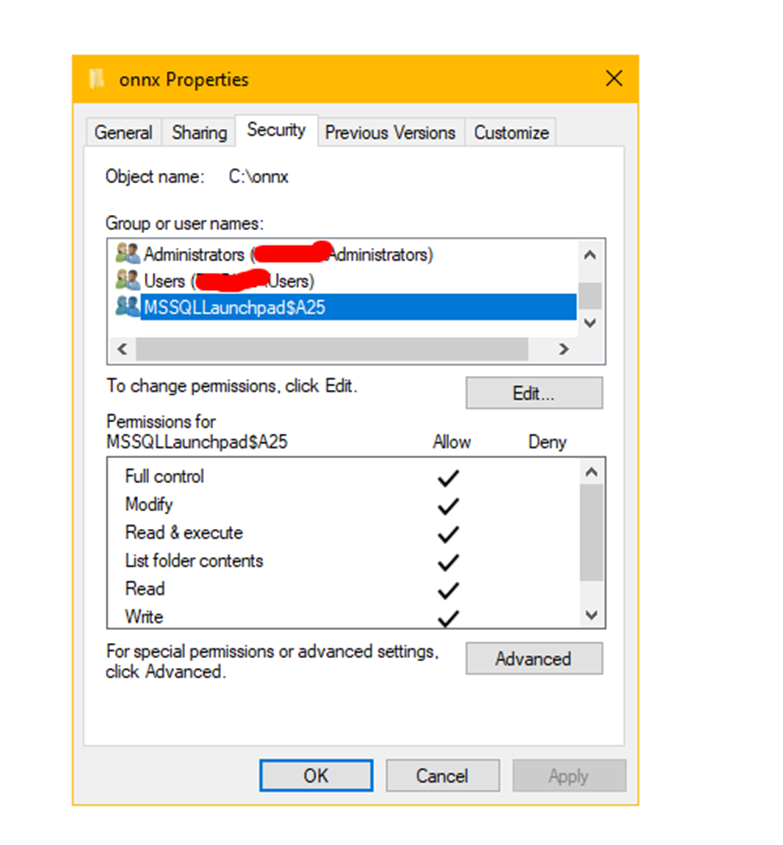The width and height of the screenshot is (783, 845).
Task: Open Advanced security settings
Action: (534, 658)
